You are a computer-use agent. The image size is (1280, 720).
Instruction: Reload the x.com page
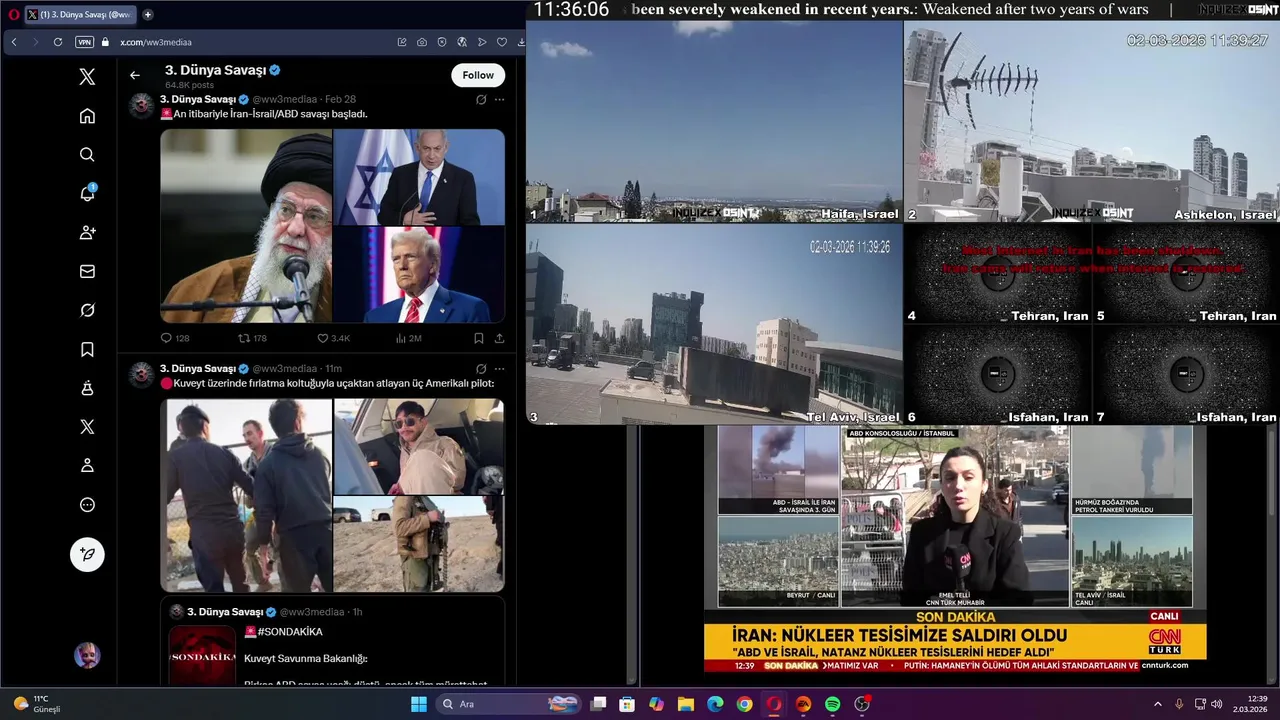(58, 42)
